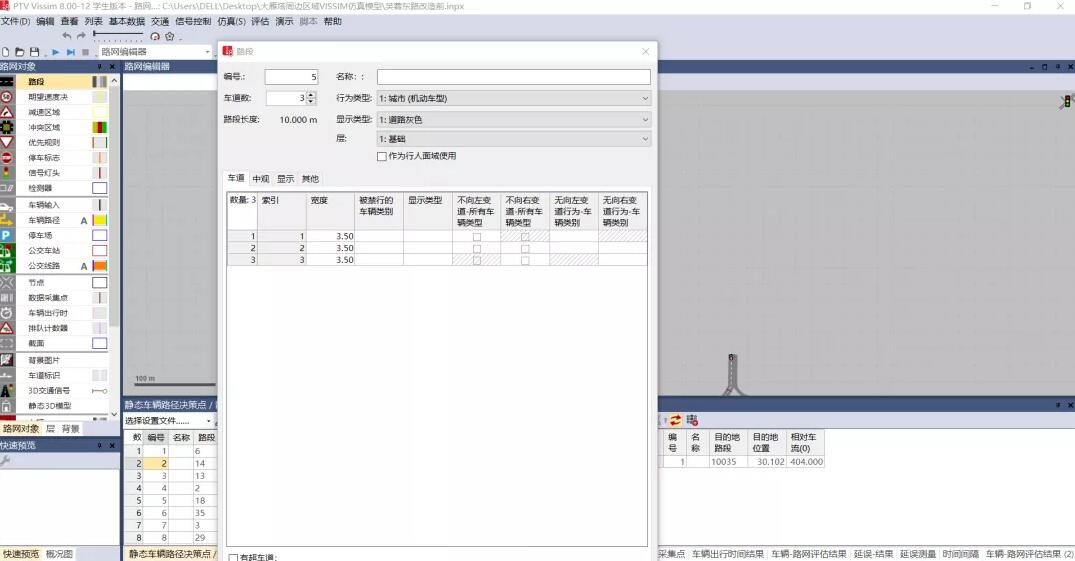Select the 节点 node icon
Image resolution: width=1075 pixels, height=561 pixels.
tap(7, 282)
